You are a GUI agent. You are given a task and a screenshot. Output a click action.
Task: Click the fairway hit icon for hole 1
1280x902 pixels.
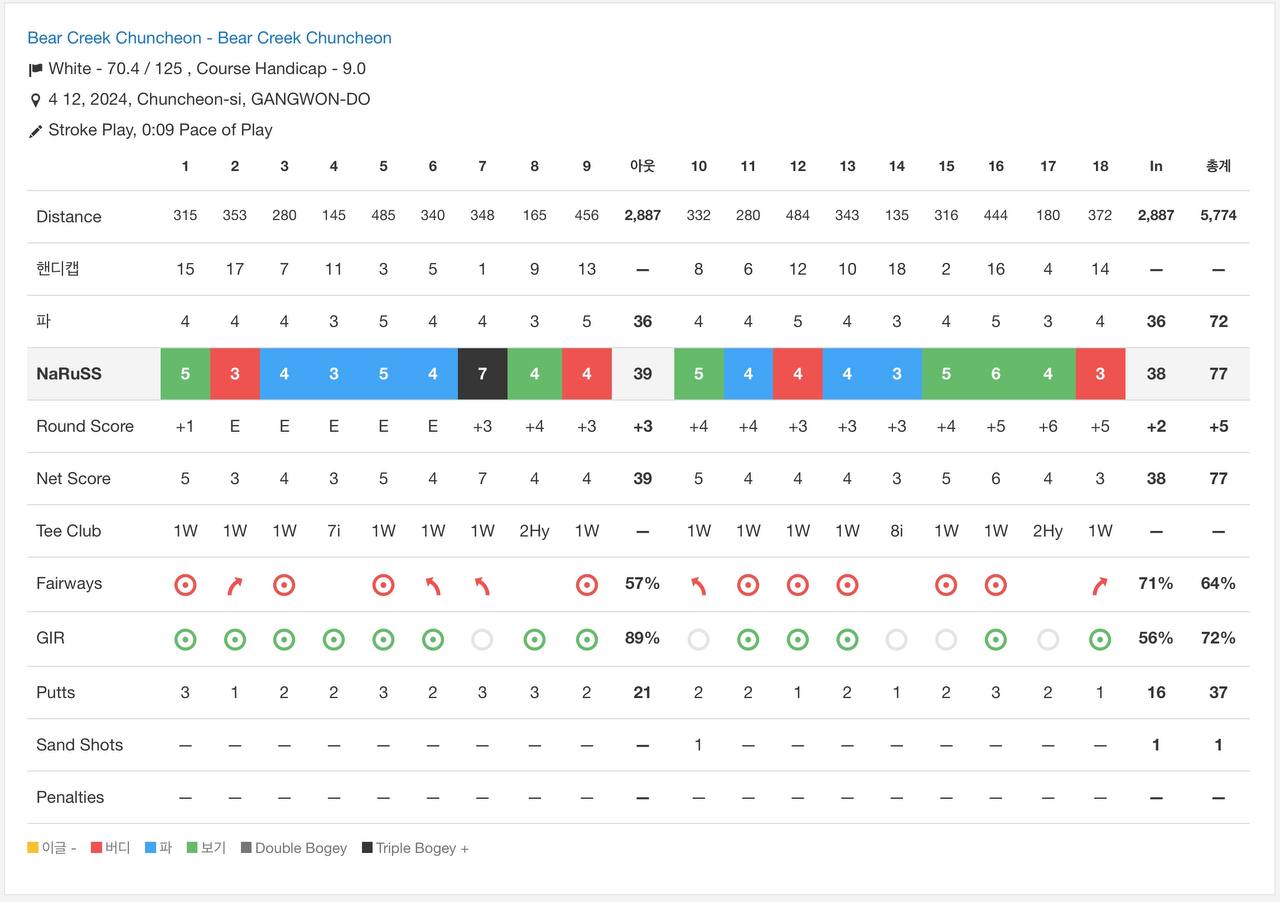[x=185, y=584]
